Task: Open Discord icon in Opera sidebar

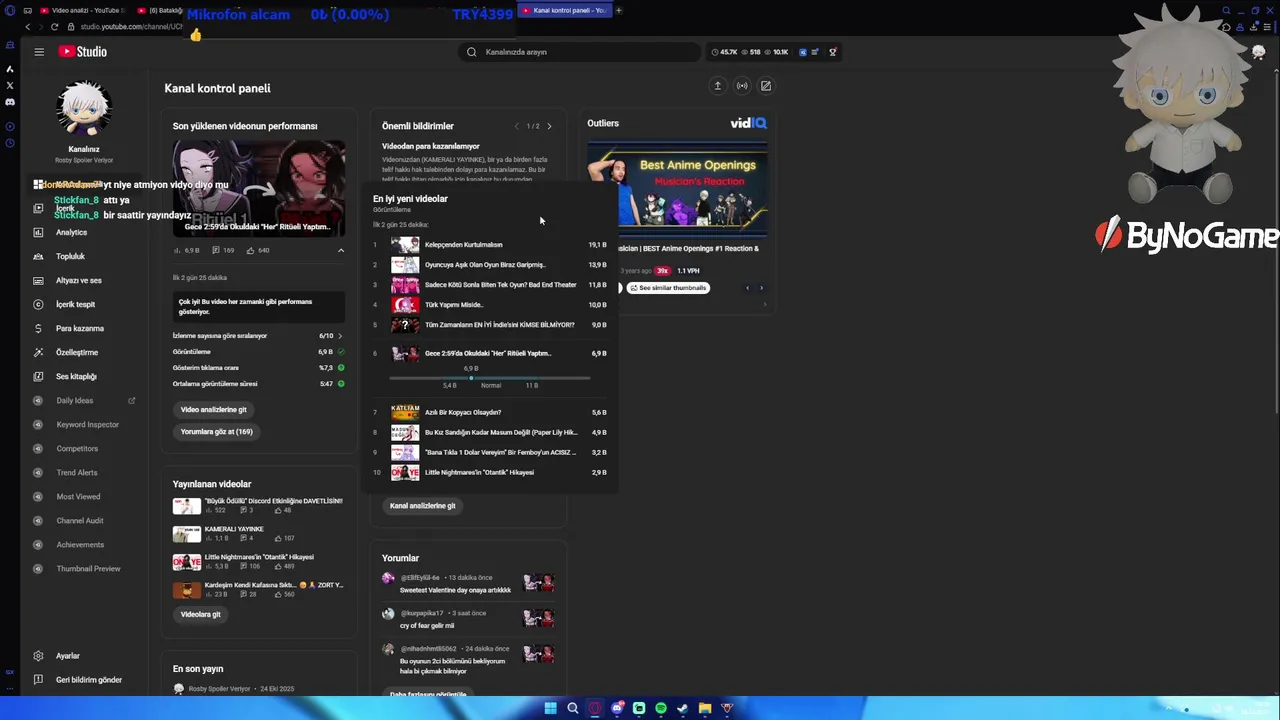Action: [10, 102]
